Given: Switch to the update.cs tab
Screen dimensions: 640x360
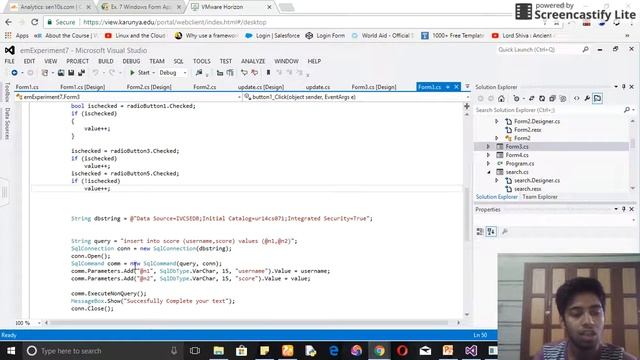Looking at the screenshot, I should coord(318,87).
